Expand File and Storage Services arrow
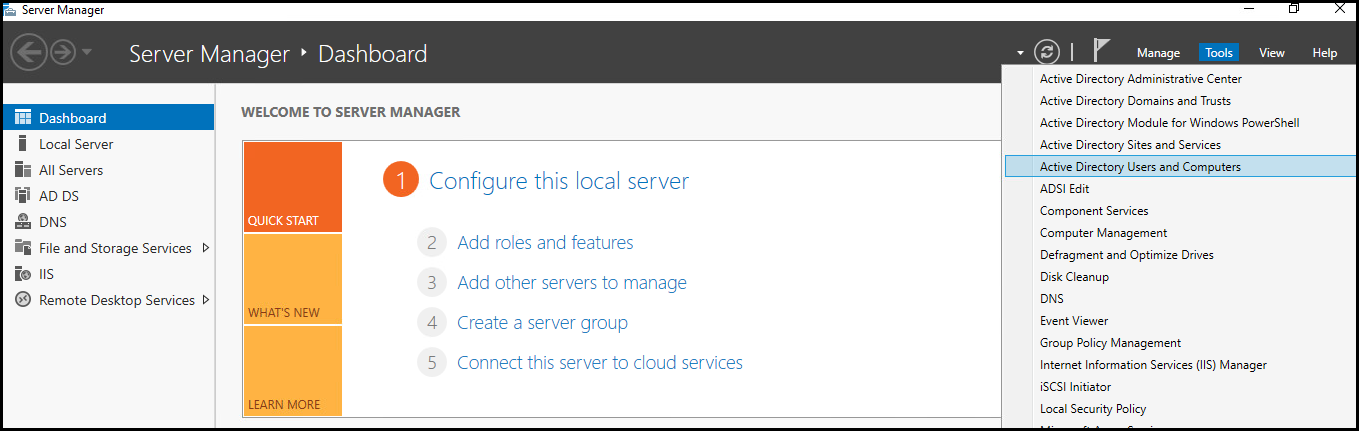This screenshot has height=431, width=1359. pos(206,248)
